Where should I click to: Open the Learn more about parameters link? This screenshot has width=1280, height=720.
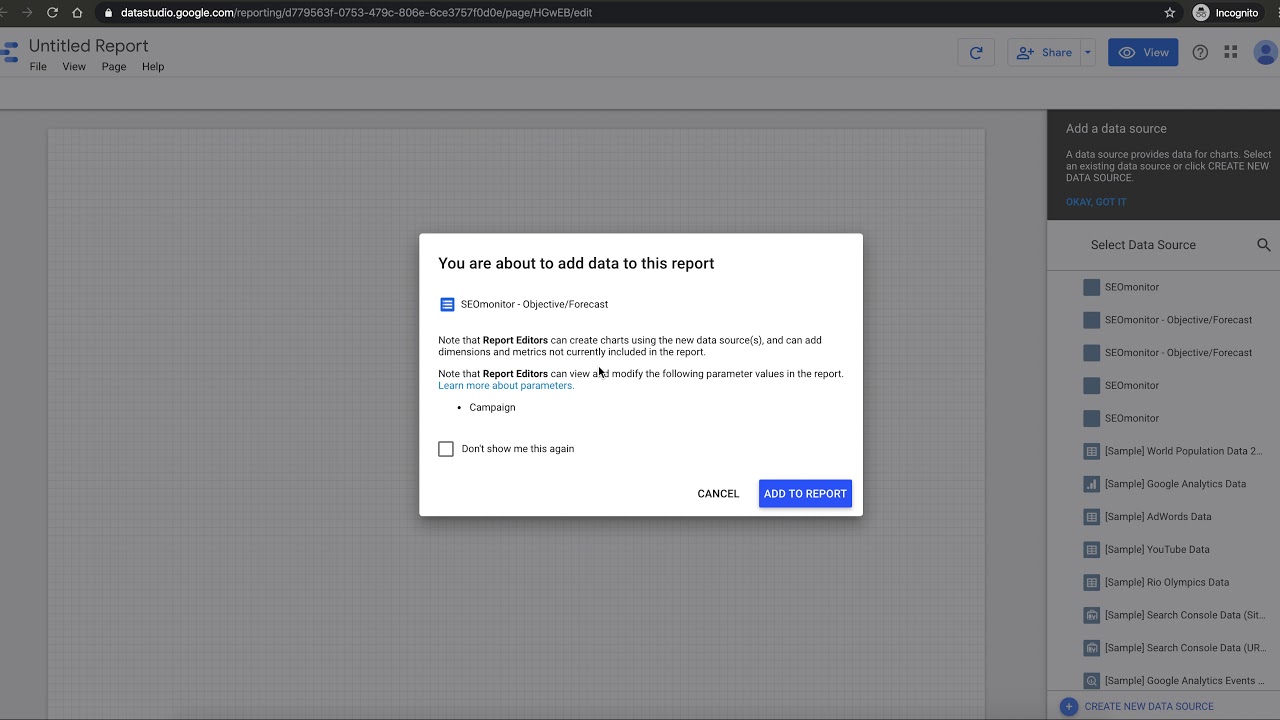506,386
